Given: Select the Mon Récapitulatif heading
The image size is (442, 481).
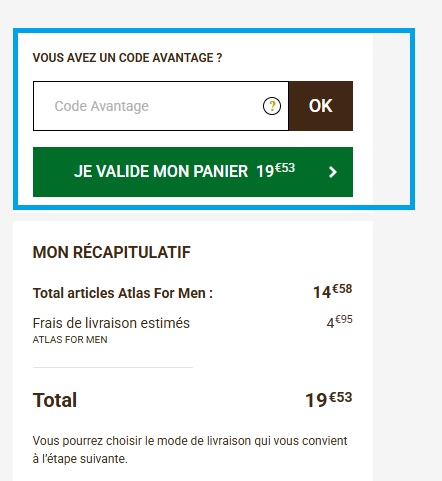Looking at the screenshot, I should [112, 252].
